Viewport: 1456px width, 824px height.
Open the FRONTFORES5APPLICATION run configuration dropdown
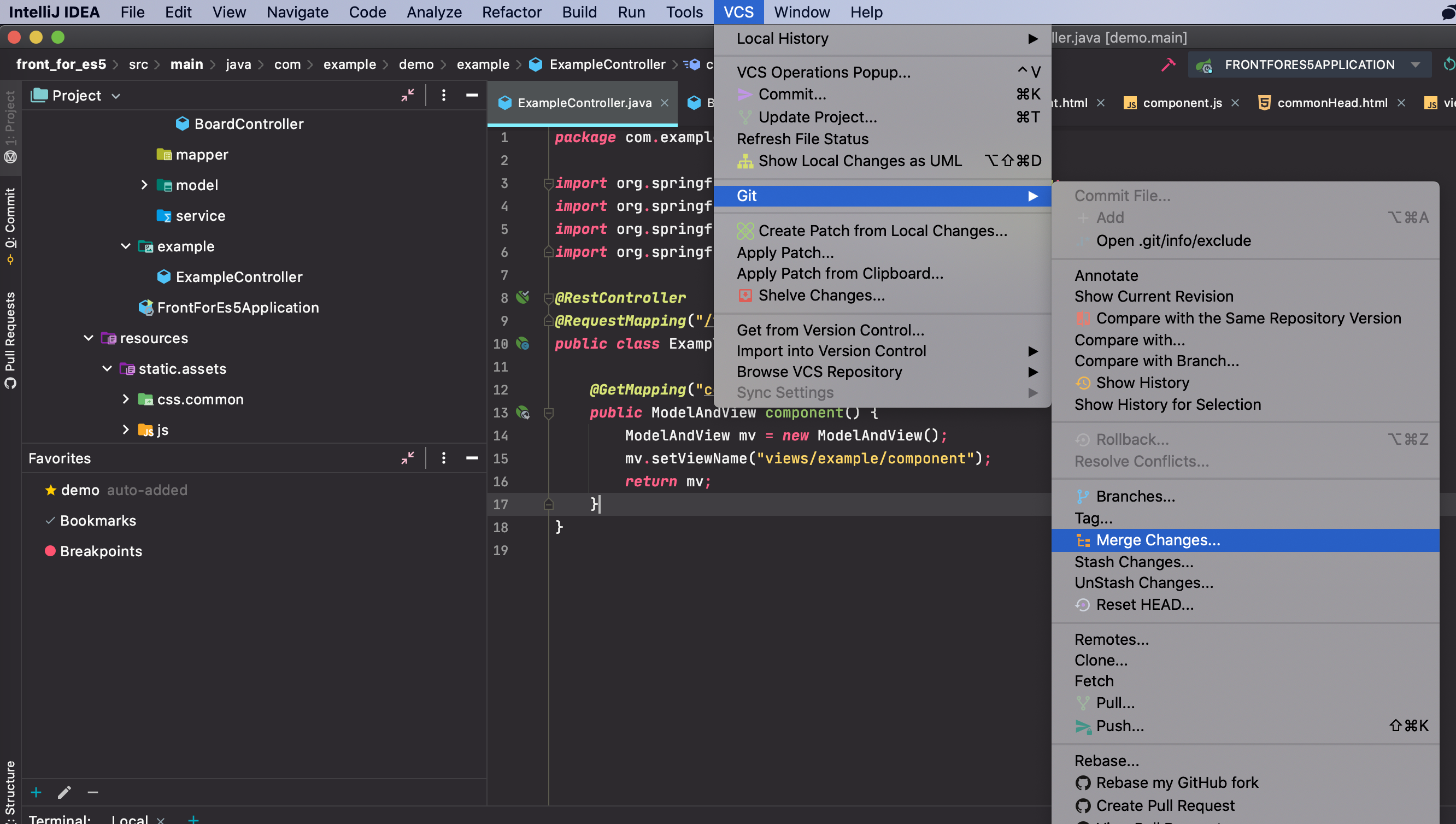[1416, 64]
